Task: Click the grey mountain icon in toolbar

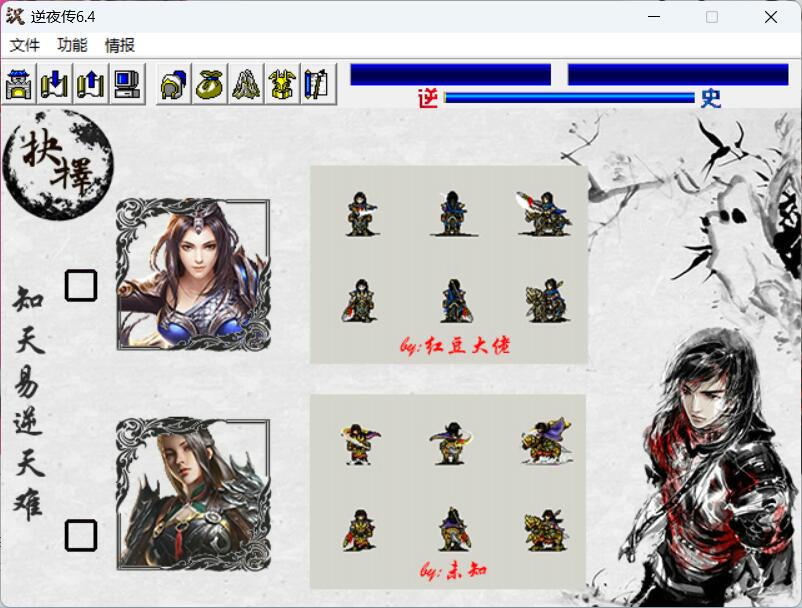Action: tap(246, 84)
